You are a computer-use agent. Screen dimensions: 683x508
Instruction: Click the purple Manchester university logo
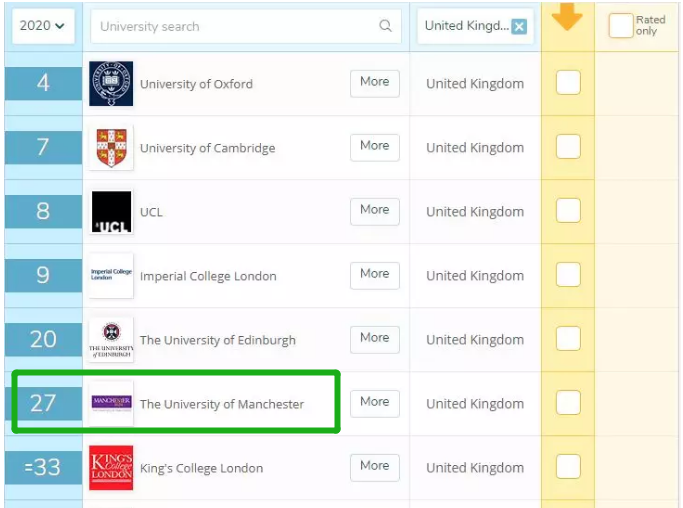(x=110, y=403)
